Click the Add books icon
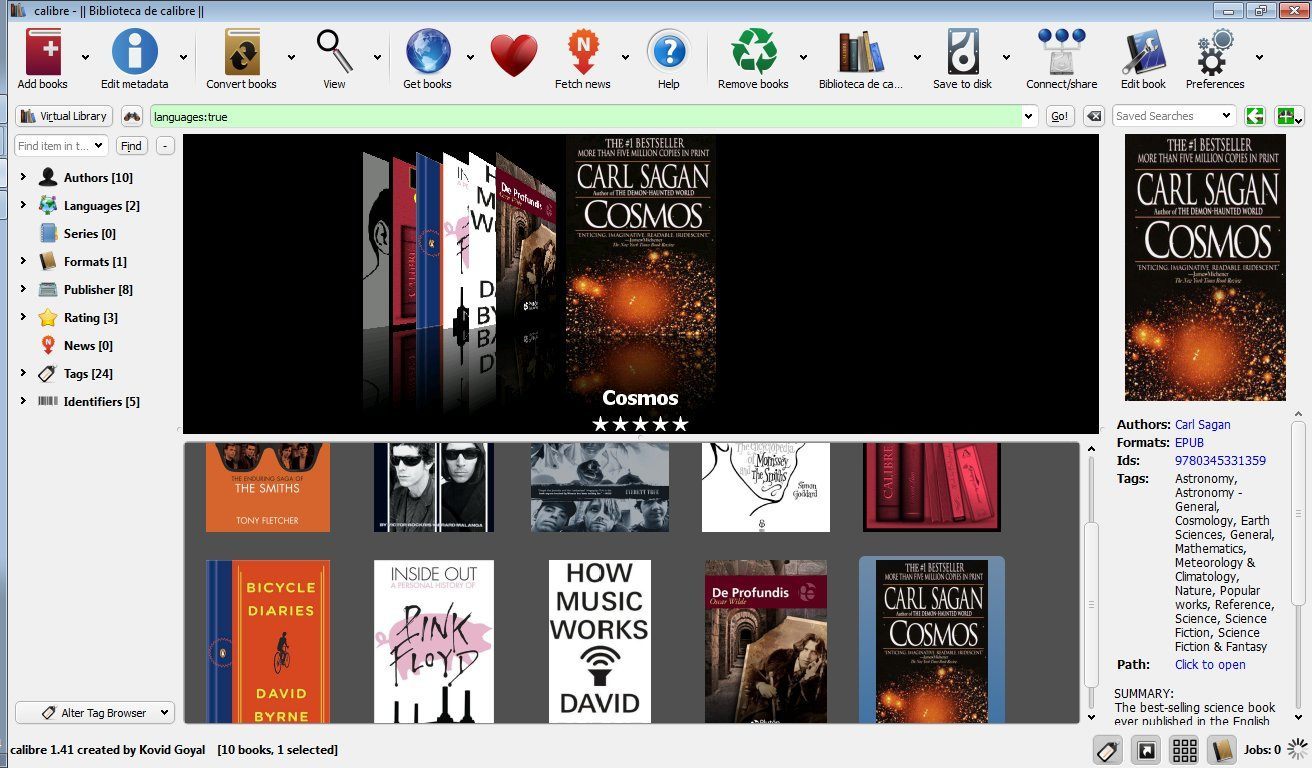1312x768 pixels. pos(43,52)
